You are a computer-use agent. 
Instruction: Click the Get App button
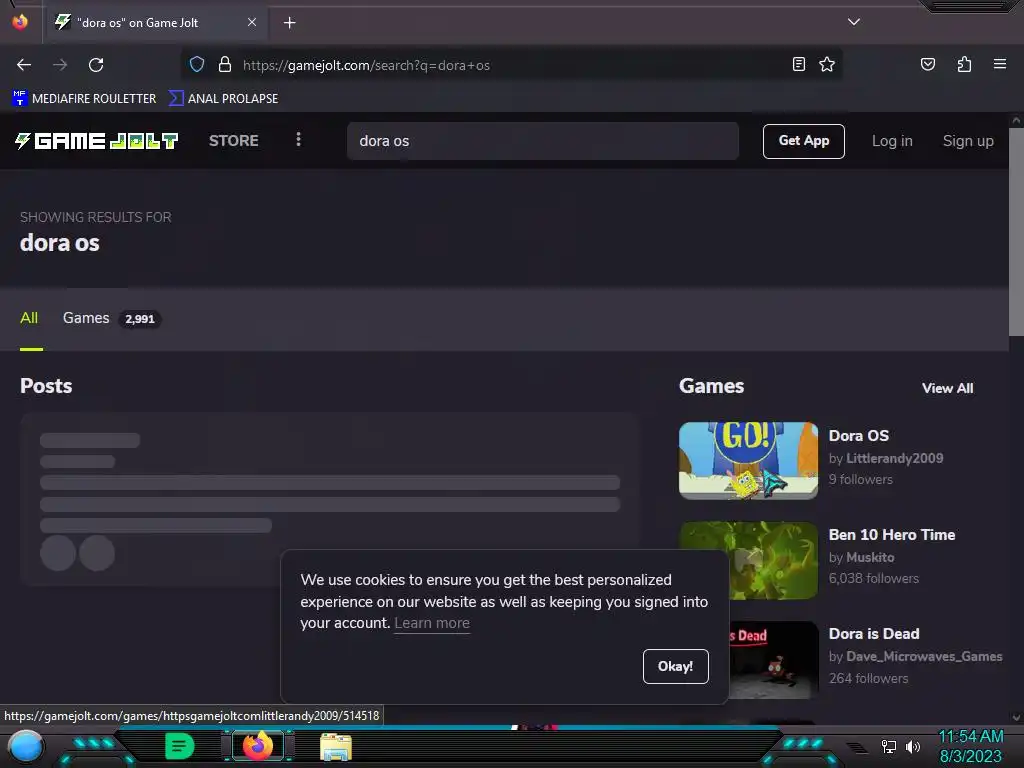coord(803,141)
